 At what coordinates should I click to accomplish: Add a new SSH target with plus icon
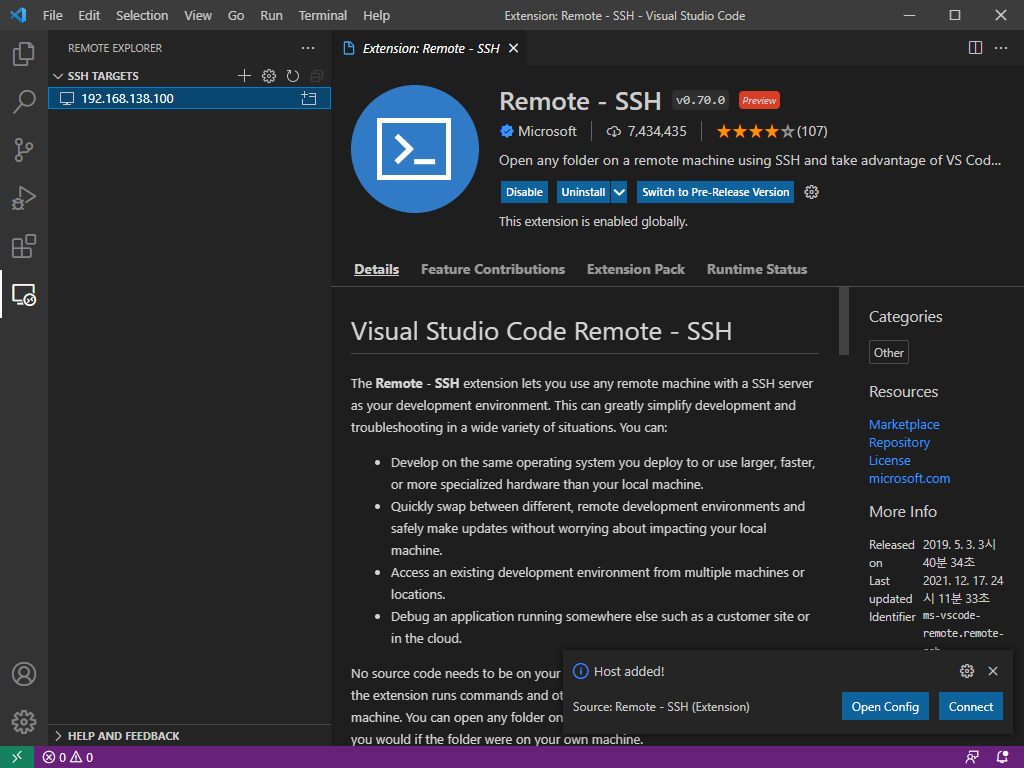click(244, 76)
